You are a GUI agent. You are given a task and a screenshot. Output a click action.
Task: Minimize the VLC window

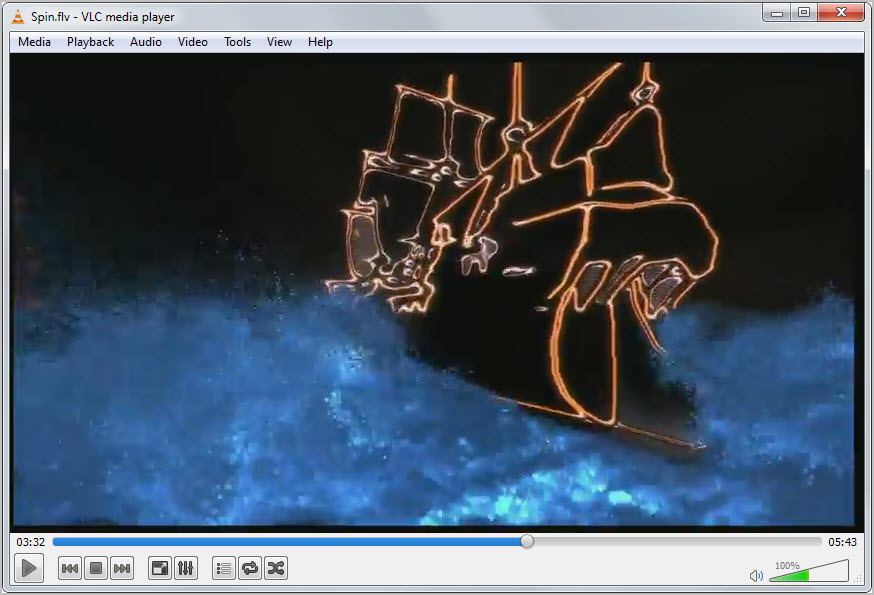pos(776,12)
